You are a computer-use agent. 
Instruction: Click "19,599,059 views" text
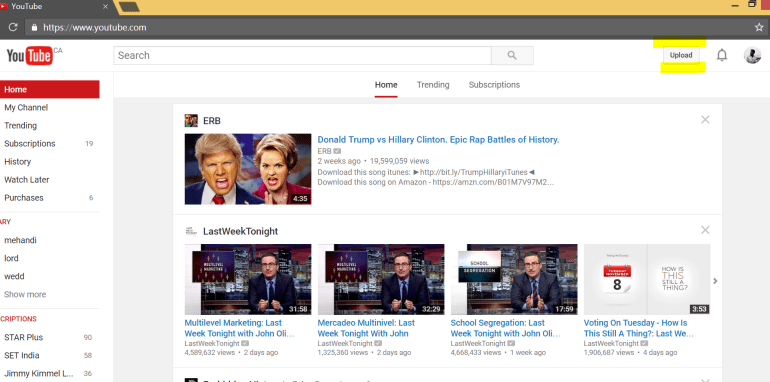pyautogui.click(x=400, y=161)
